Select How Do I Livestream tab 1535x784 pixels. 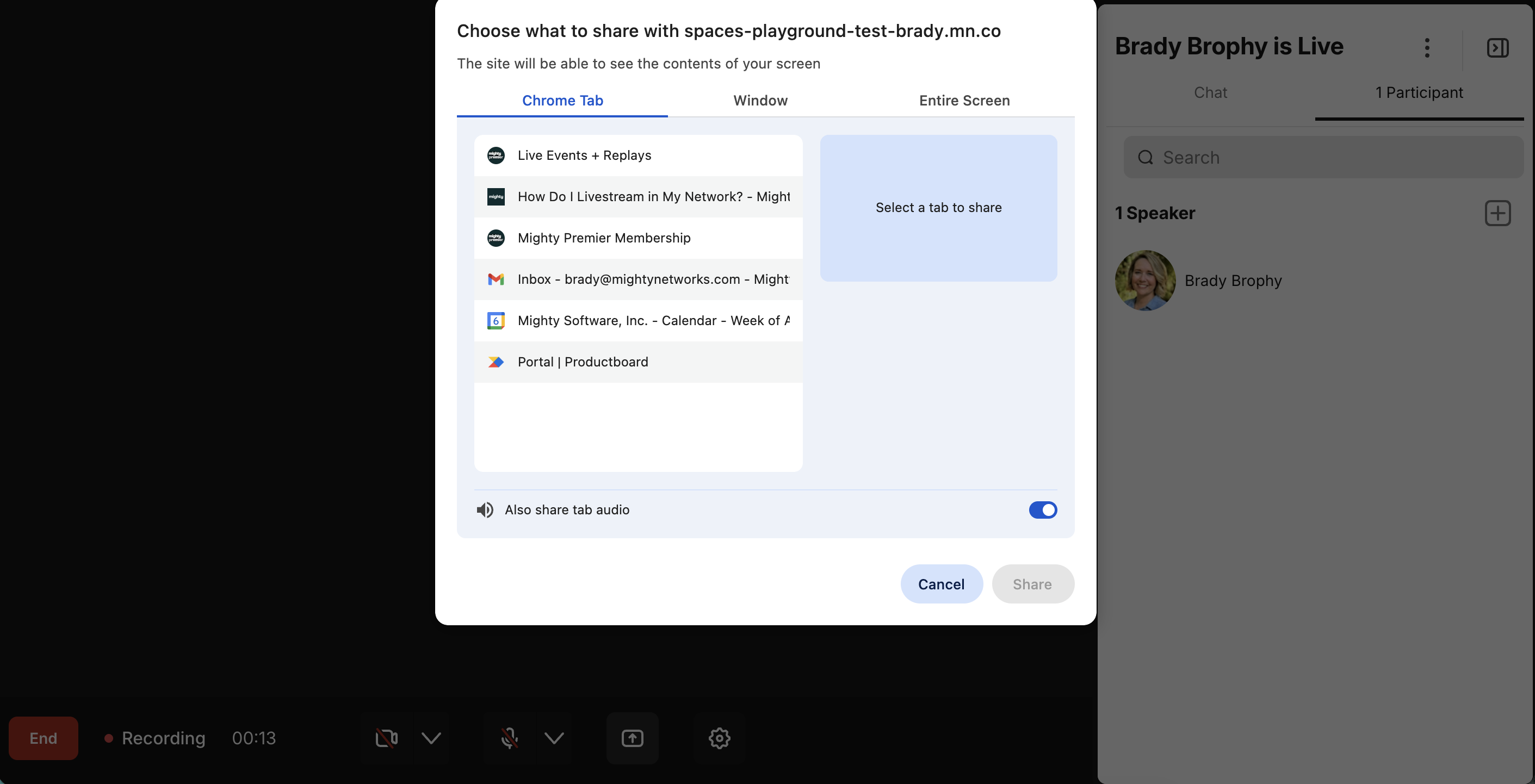(638, 197)
